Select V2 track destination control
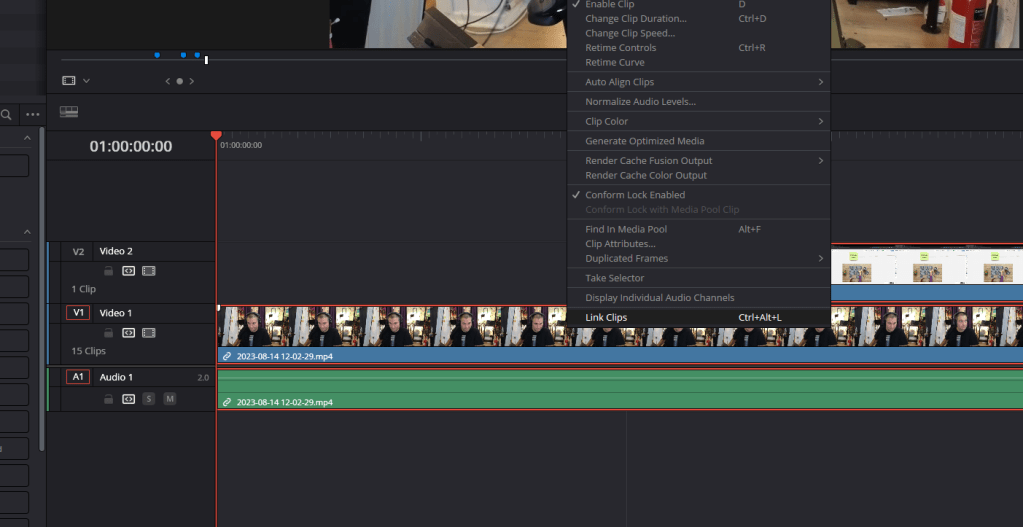This screenshot has height=527, width=1023. pyautogui.click(x=78, y=251)
